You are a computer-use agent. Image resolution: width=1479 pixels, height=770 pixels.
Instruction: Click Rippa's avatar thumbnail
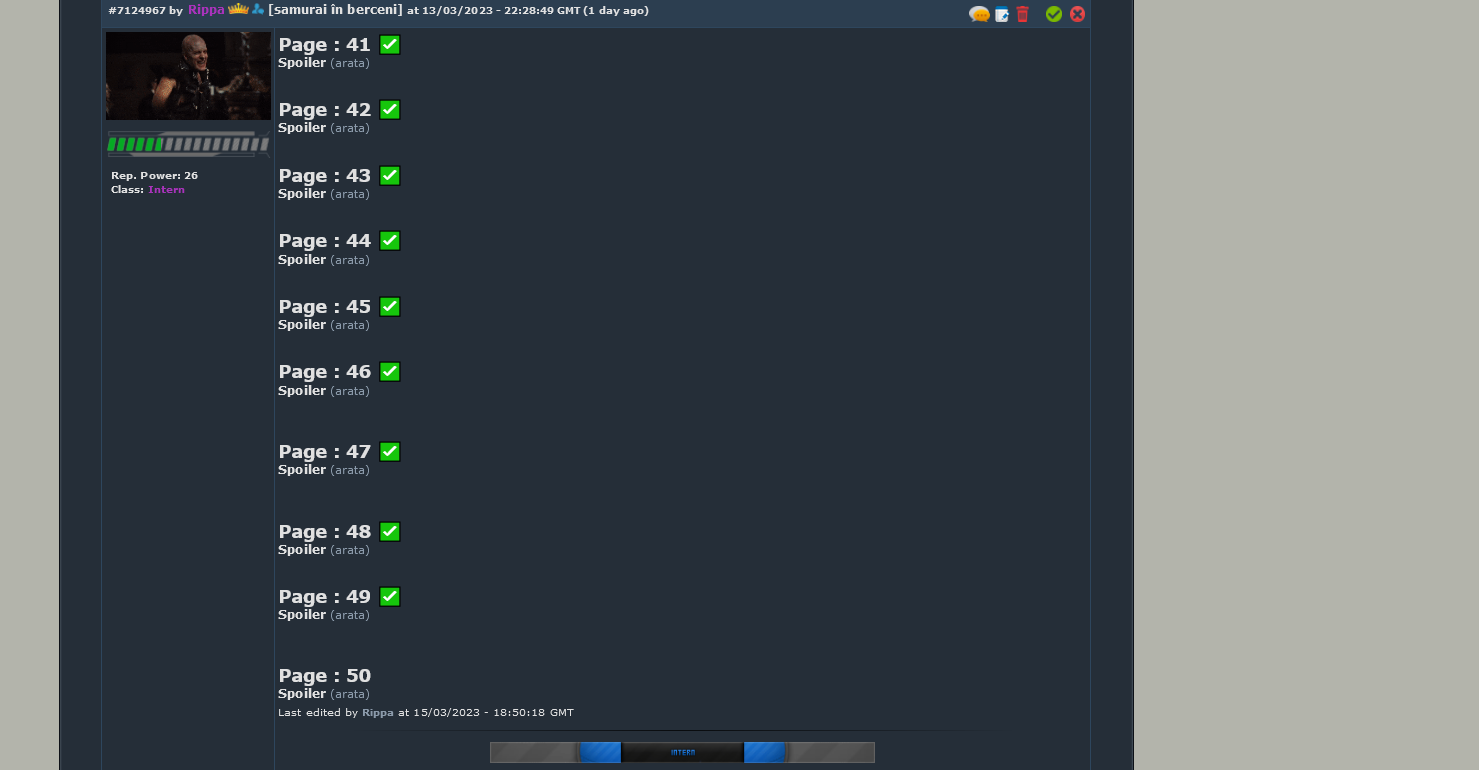tap(188, 76)
